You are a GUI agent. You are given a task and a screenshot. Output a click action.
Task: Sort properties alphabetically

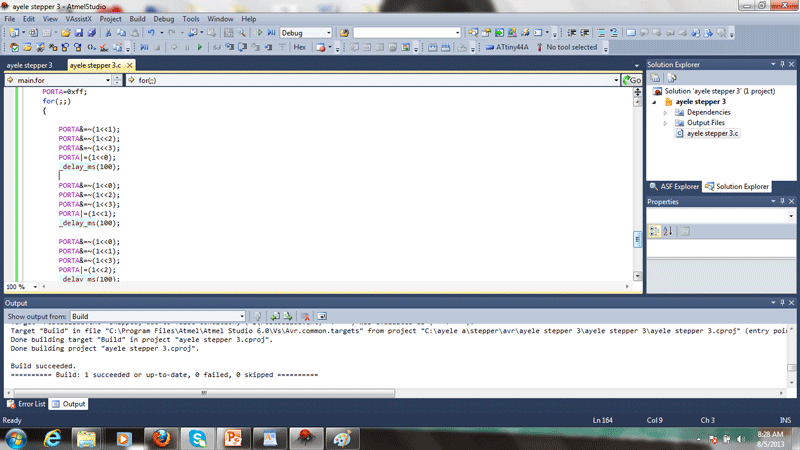click(668, 231)
